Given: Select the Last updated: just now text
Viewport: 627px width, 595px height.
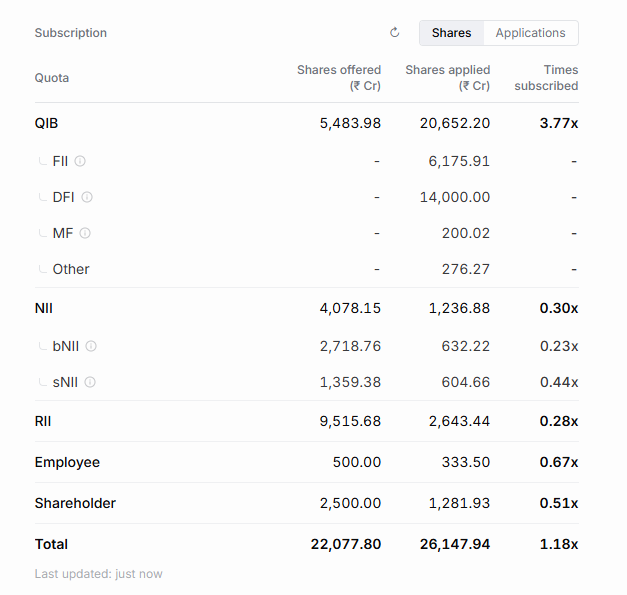Looking at the screenshot, I should (99, 574).
